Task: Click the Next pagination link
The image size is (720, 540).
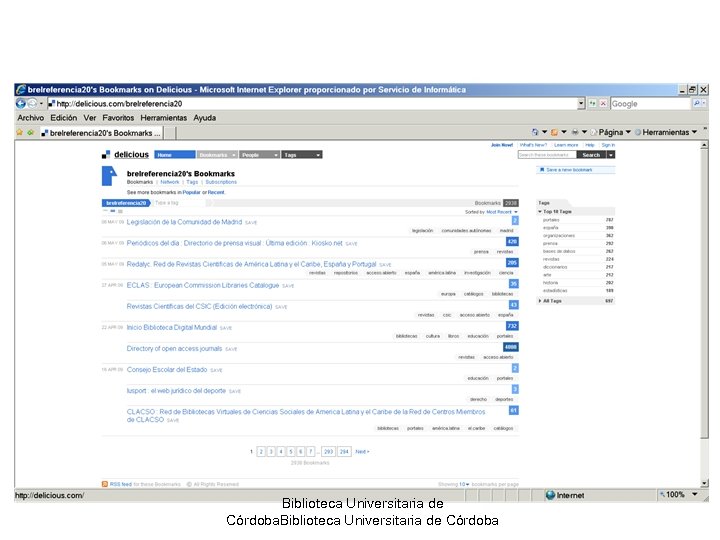Action: click(362, 452)
